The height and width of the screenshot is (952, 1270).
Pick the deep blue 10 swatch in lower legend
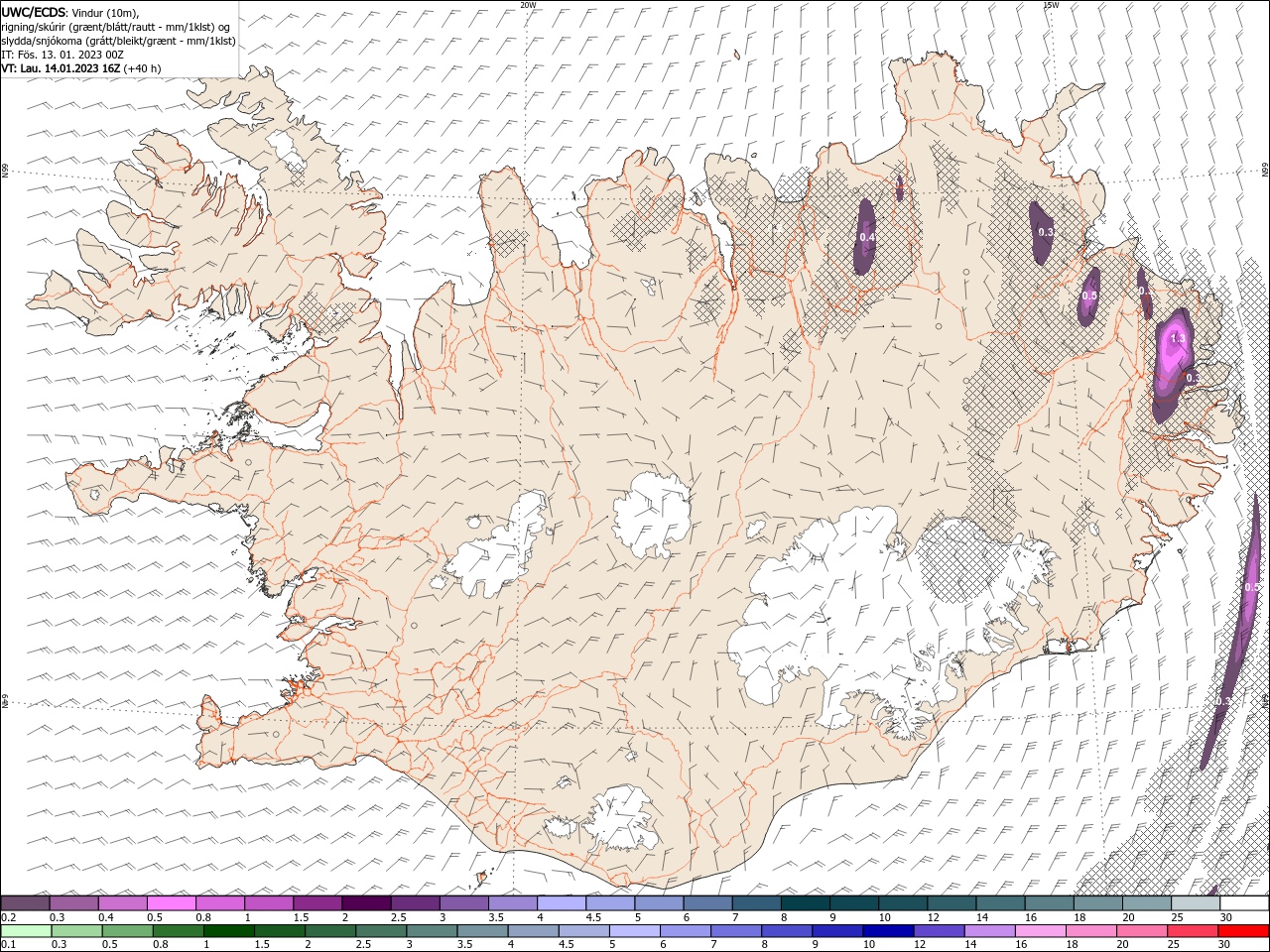(x=888, y=931)
